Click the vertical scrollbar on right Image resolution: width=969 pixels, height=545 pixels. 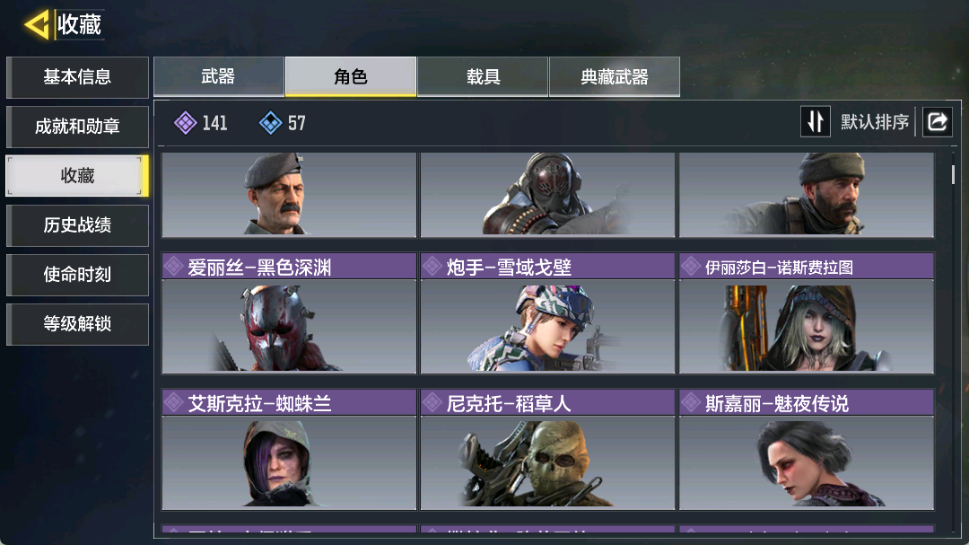pos(953,174)
